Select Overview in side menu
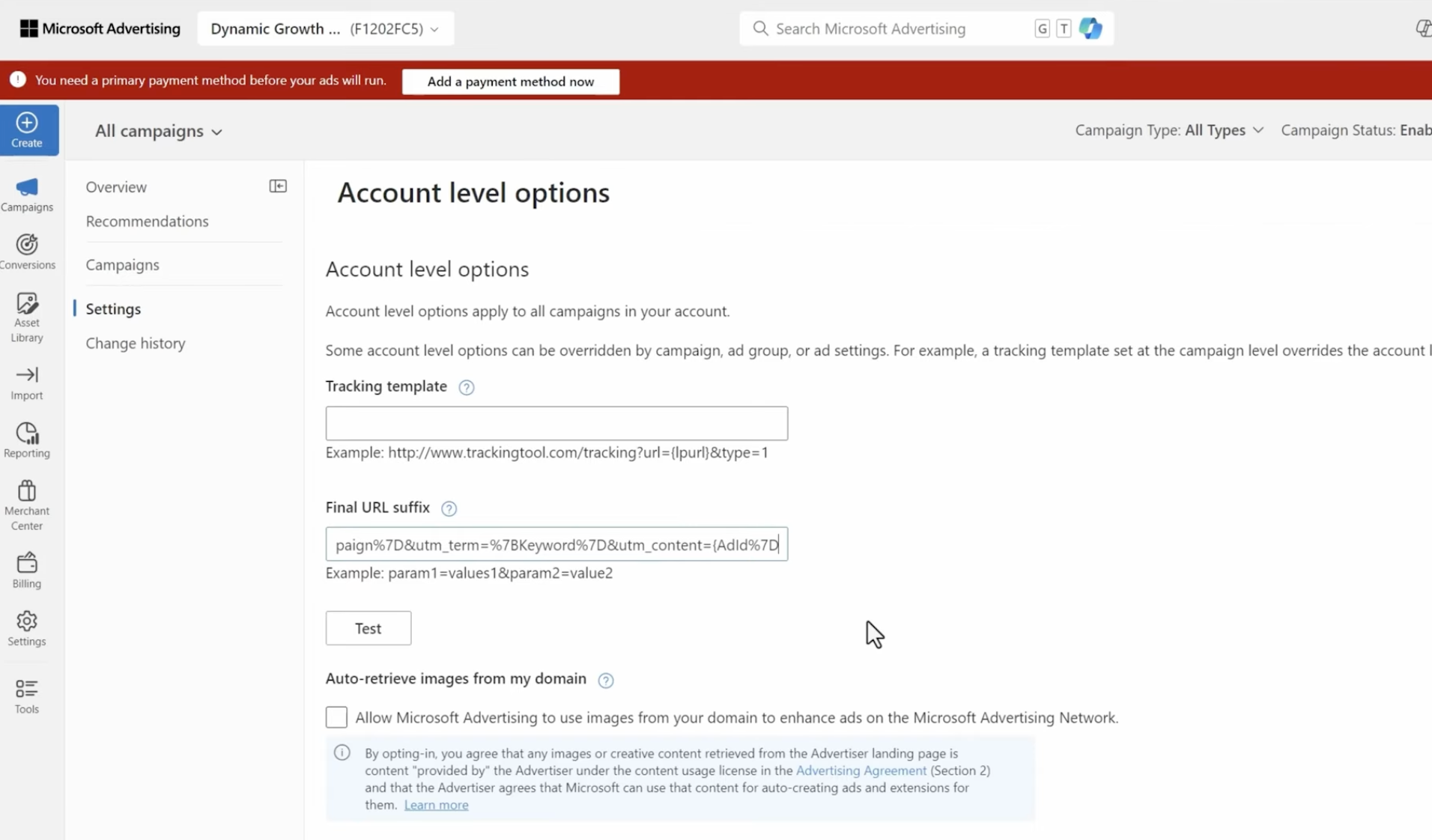This screenshot has width=1432, height=840. [116, 187]
